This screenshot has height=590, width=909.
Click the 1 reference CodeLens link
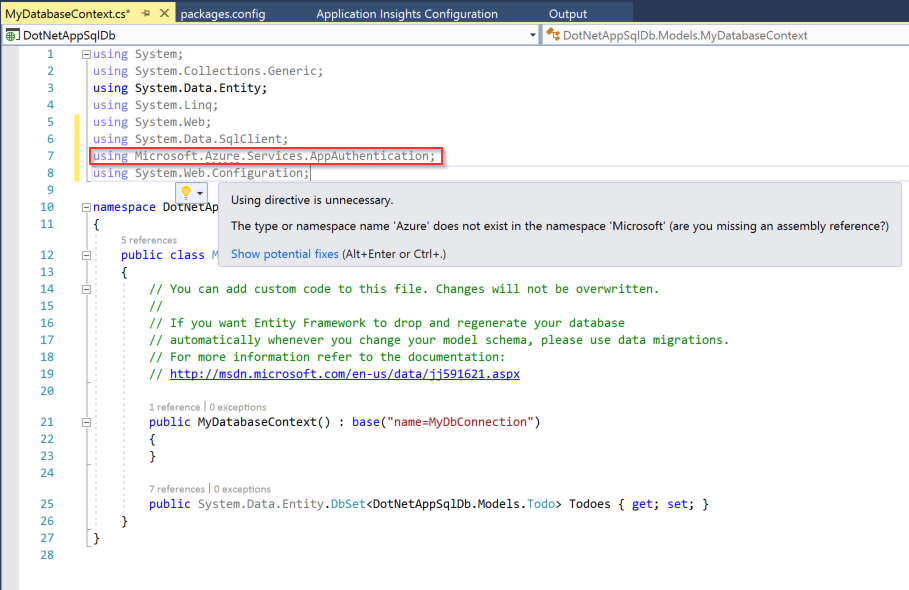tap(174, 407)
